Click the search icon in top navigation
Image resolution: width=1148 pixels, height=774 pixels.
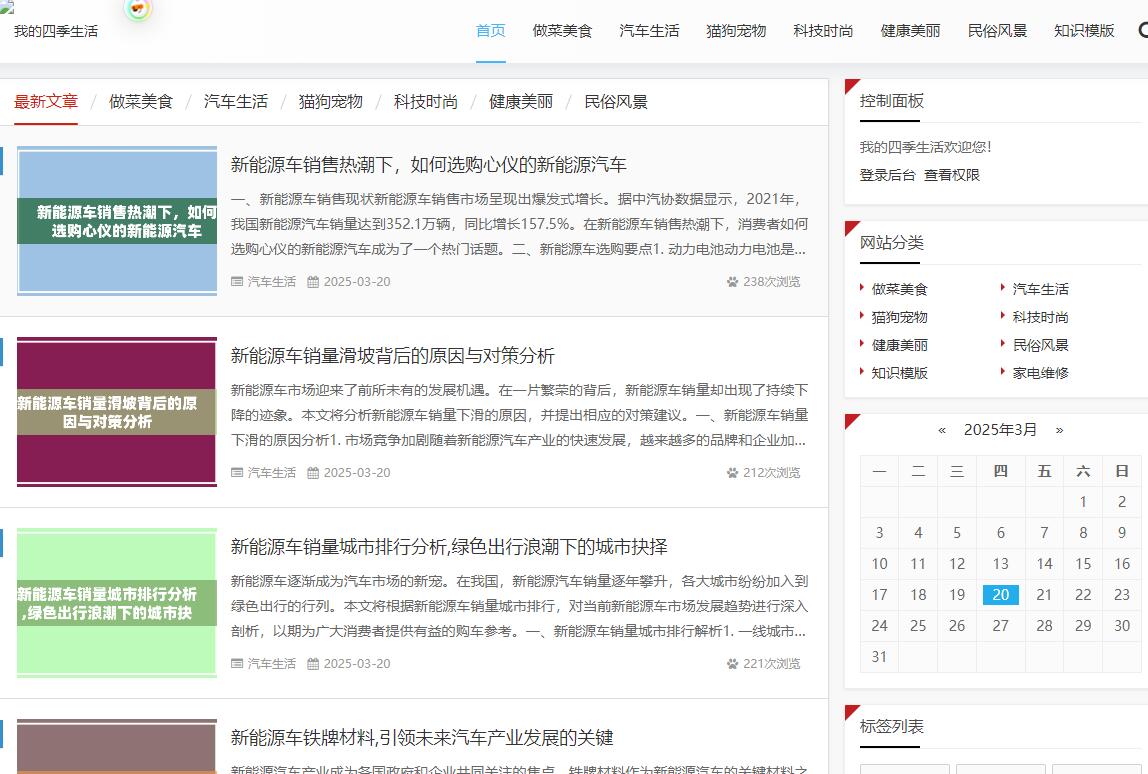tap(1142, 30)
